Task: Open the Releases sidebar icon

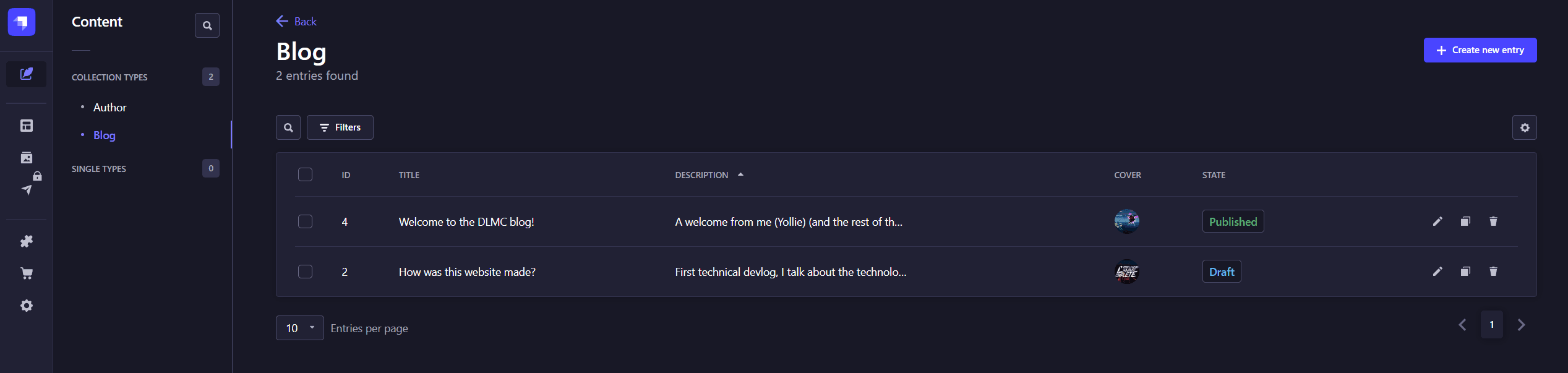Action: pos(26,189)
